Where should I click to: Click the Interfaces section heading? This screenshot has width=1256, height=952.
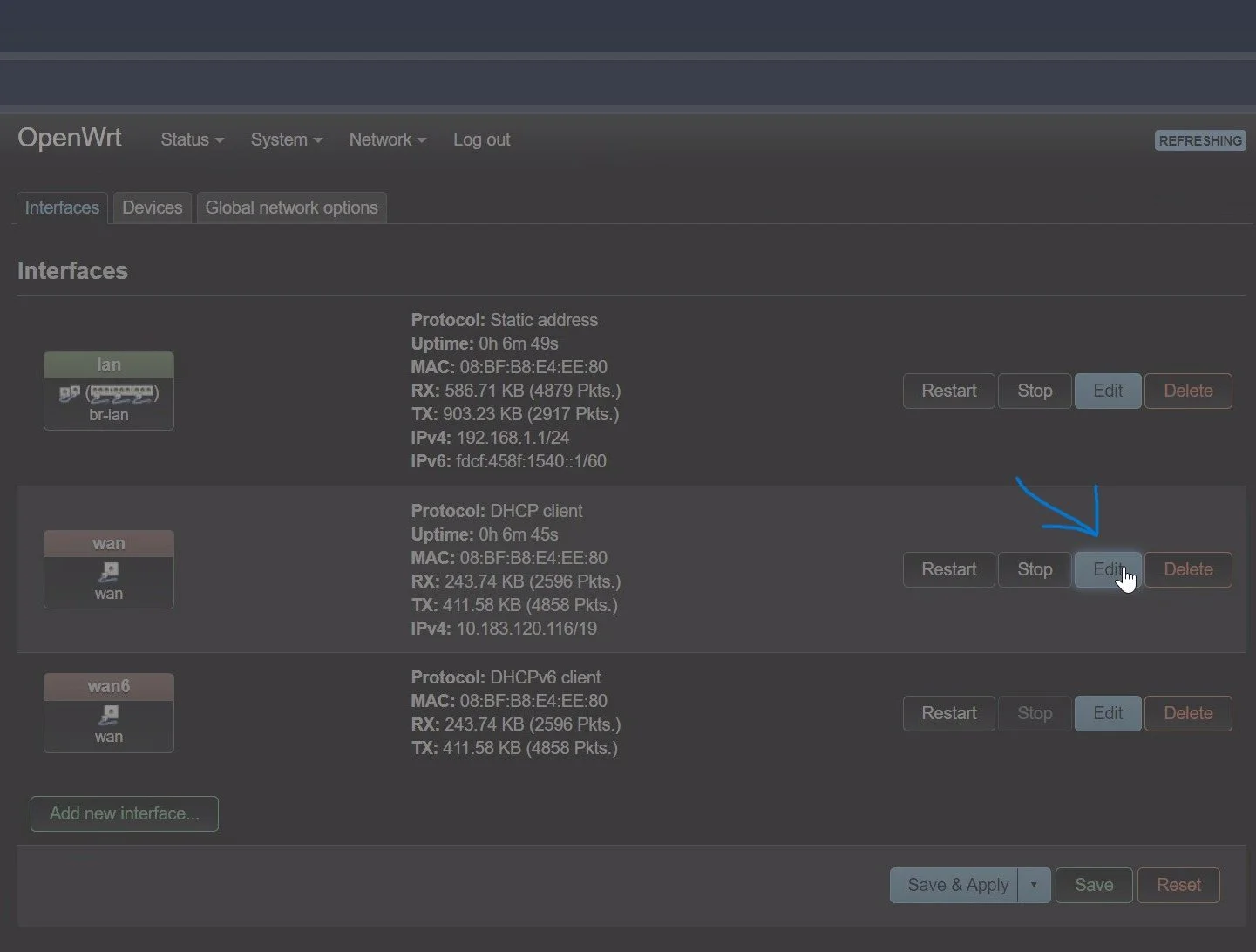pyautogui.click(x=72, y=271)
